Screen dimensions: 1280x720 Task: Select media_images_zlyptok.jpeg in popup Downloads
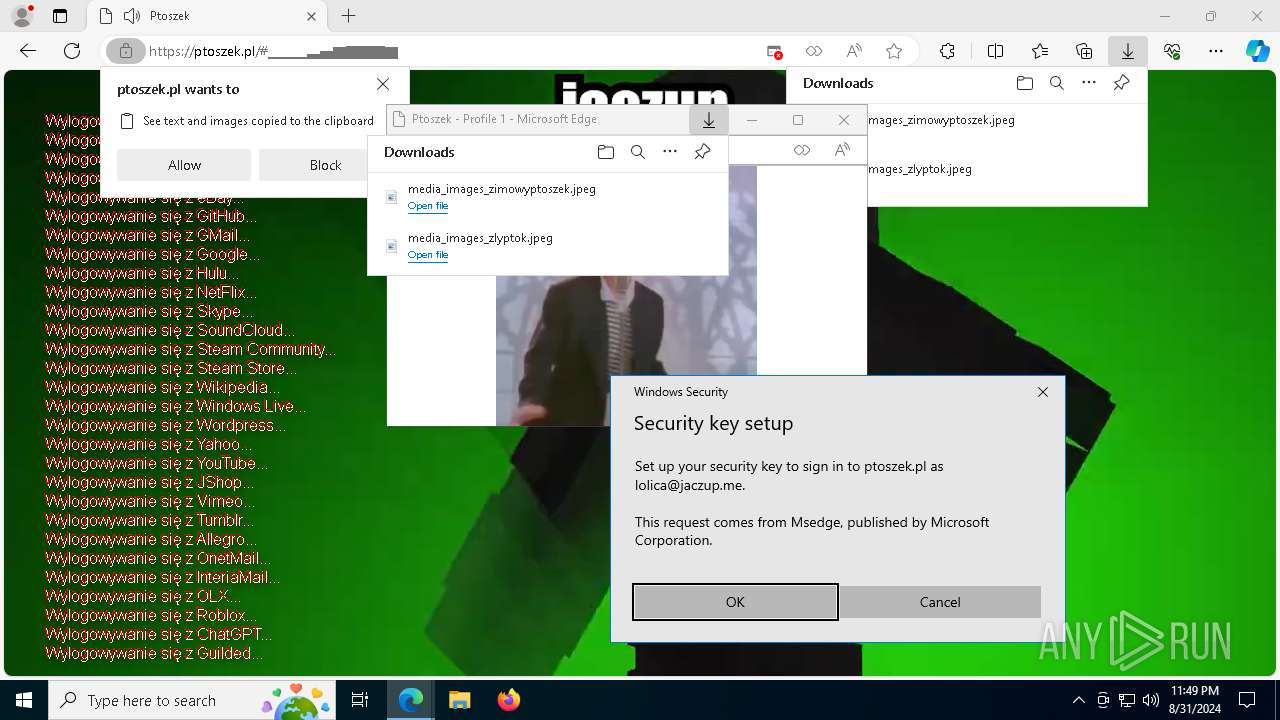pyautogui.click(x=480, y=238)
